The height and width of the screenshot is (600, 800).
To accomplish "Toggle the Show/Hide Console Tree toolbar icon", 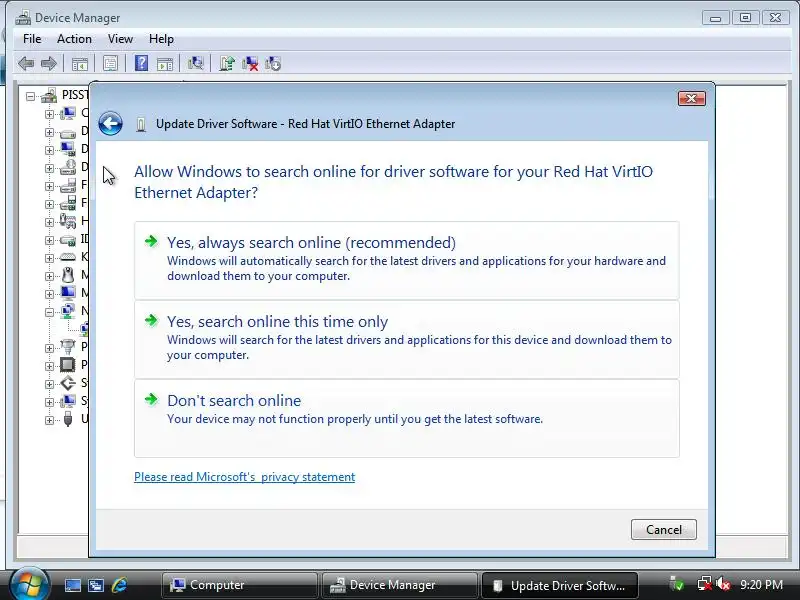I will pos(80,64).
